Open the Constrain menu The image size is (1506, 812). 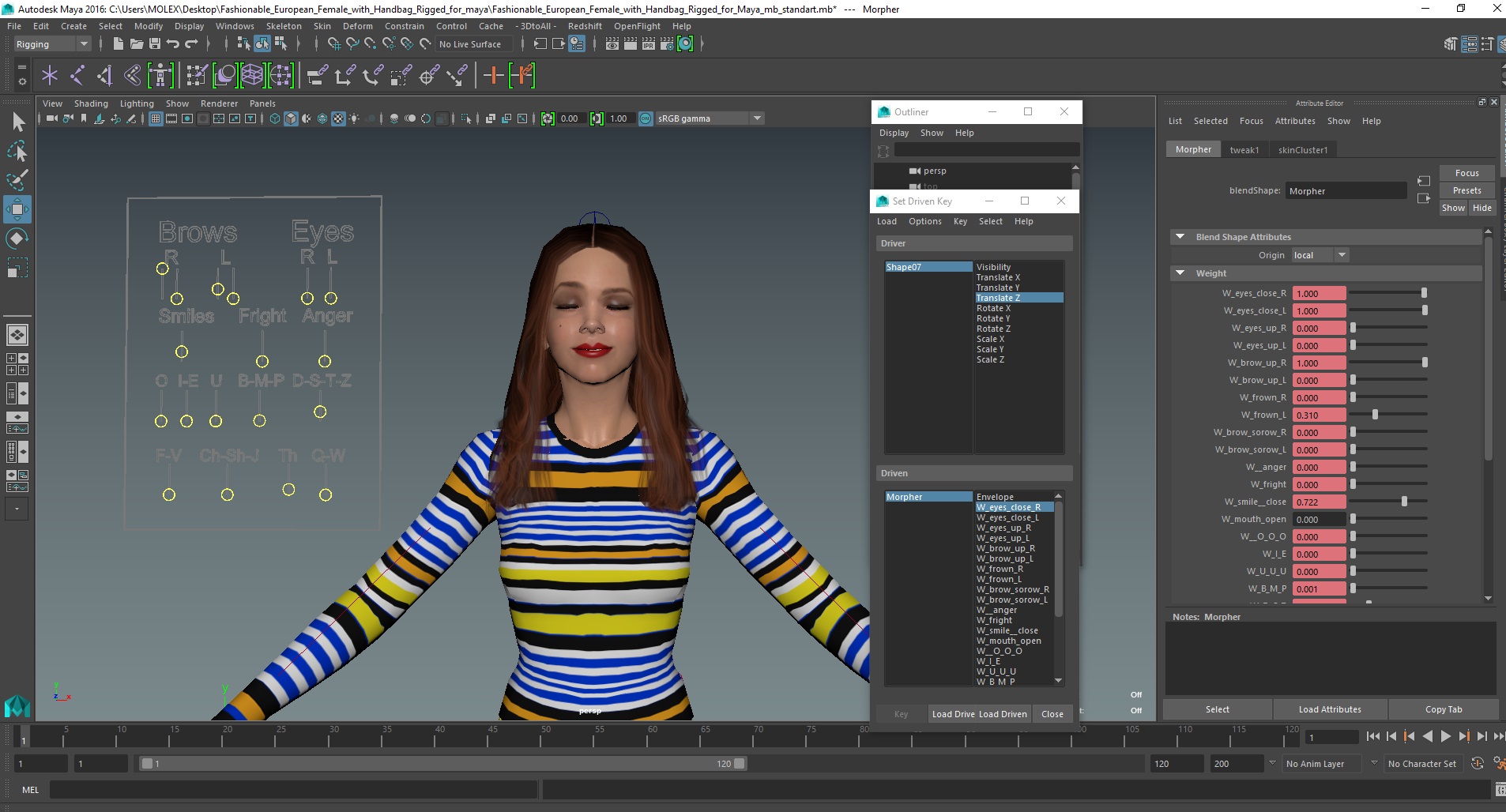coord(404,26)
